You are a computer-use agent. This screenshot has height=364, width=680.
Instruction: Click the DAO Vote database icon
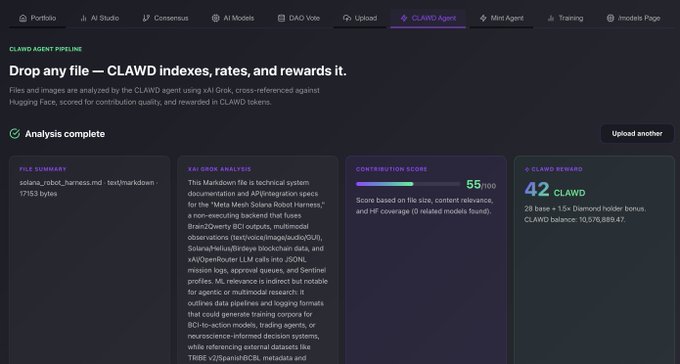point(281,18)
